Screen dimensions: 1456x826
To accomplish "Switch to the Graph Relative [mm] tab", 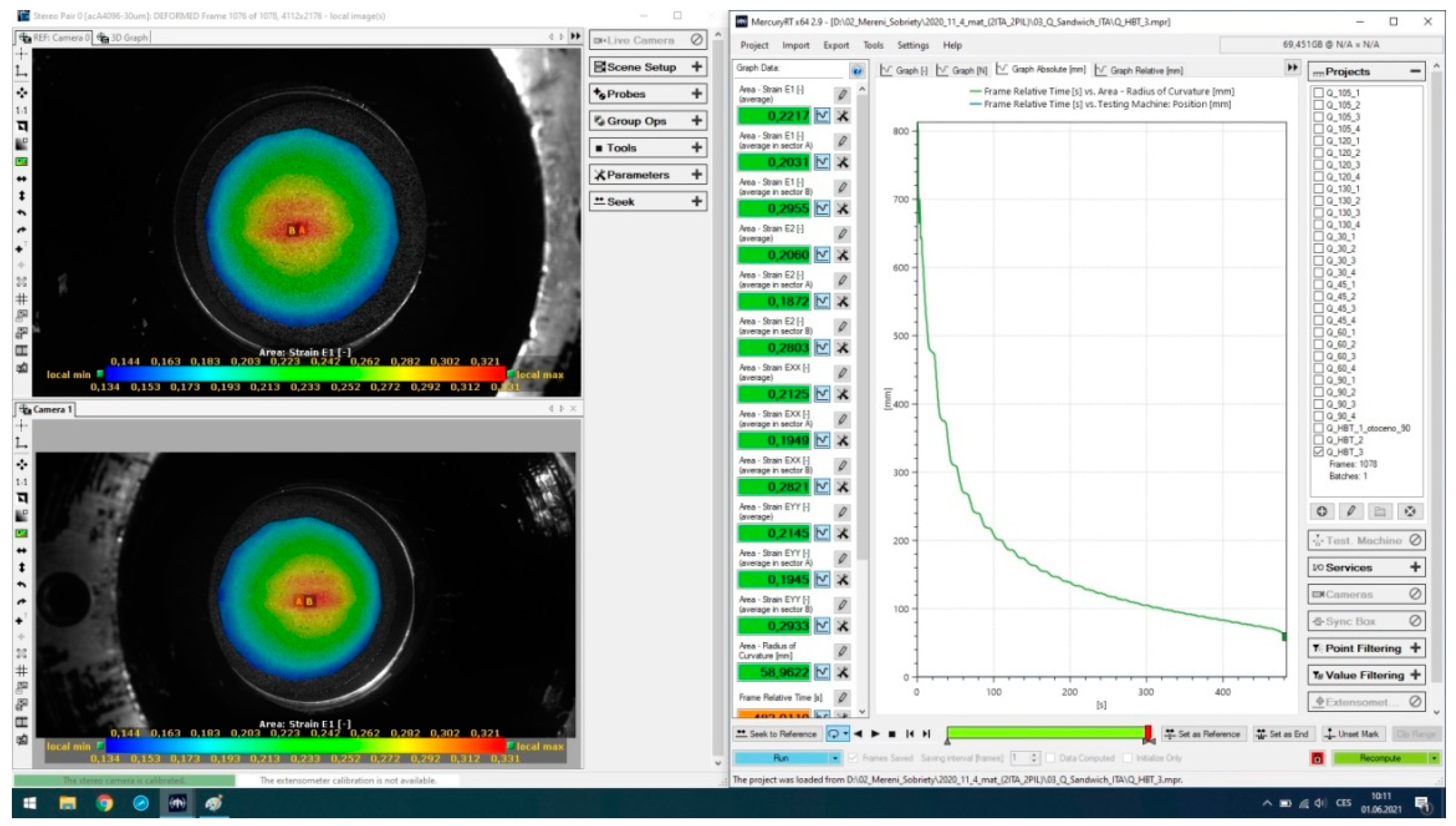I will click(1140, 70).
